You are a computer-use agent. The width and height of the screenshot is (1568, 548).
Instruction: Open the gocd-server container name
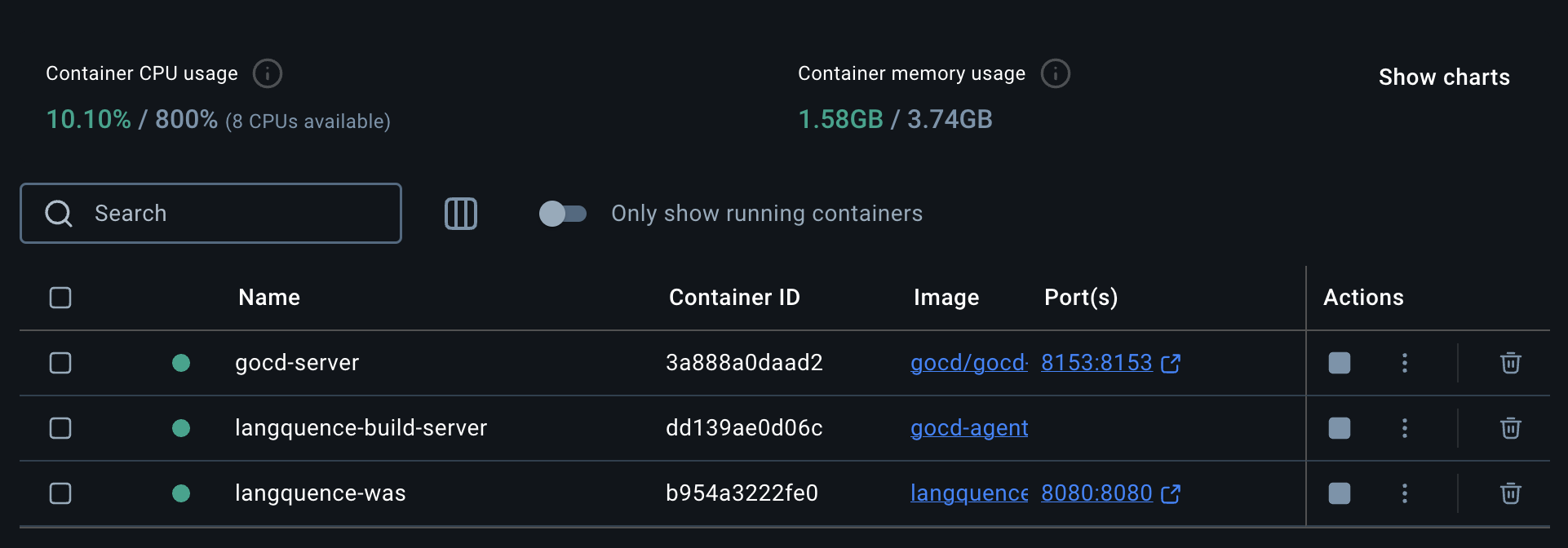click(297, 363)
